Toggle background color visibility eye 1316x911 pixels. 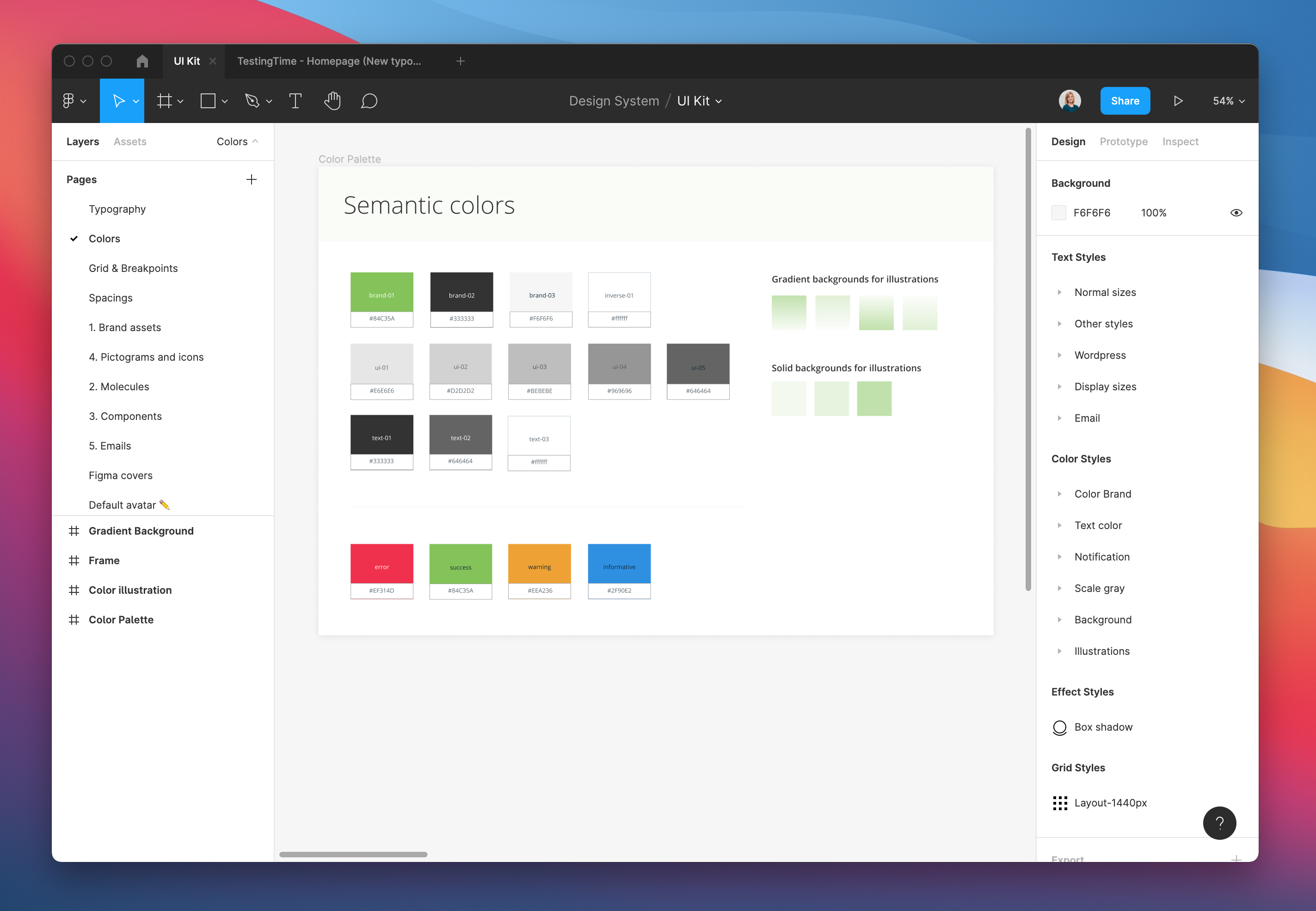[1236, 213]
